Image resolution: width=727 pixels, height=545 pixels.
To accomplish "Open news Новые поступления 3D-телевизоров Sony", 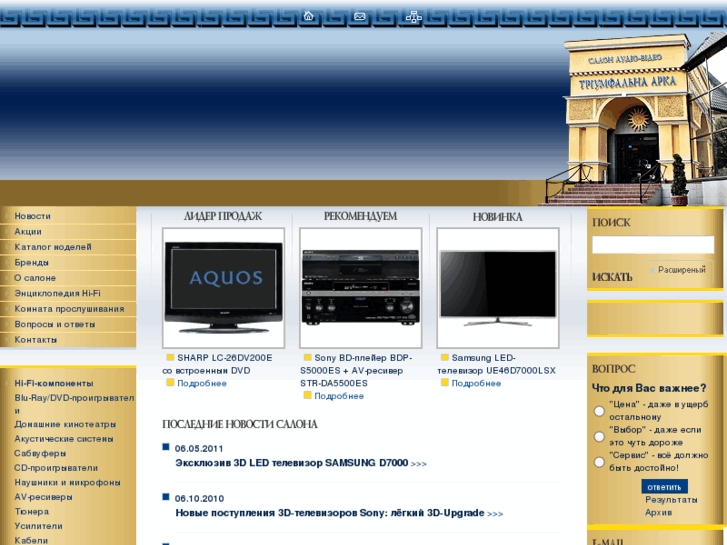I will click(x=330, y=513).
